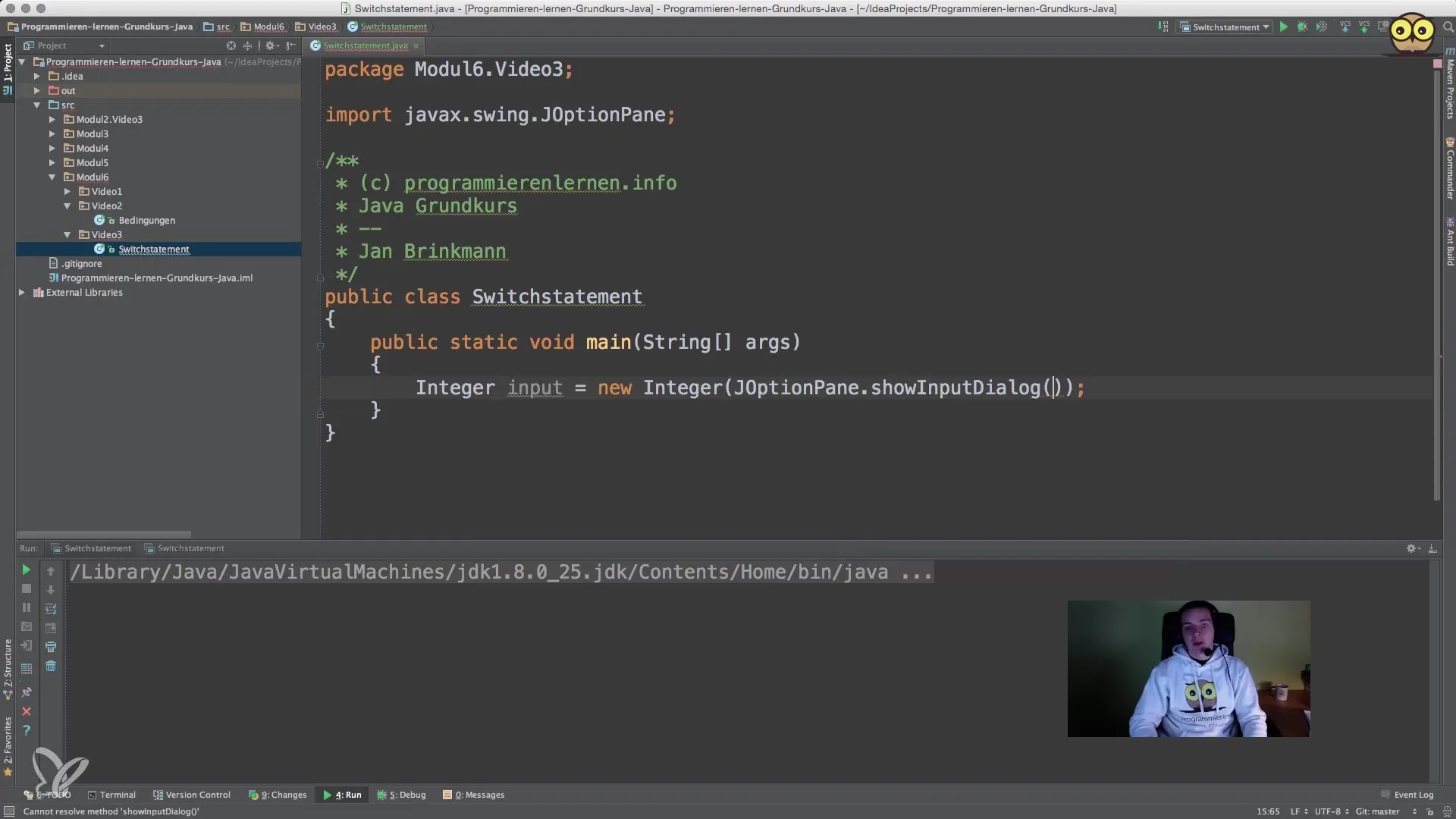Expand the Video1 package
Viewport: 1456px width, 819px height.
[67, 191]
